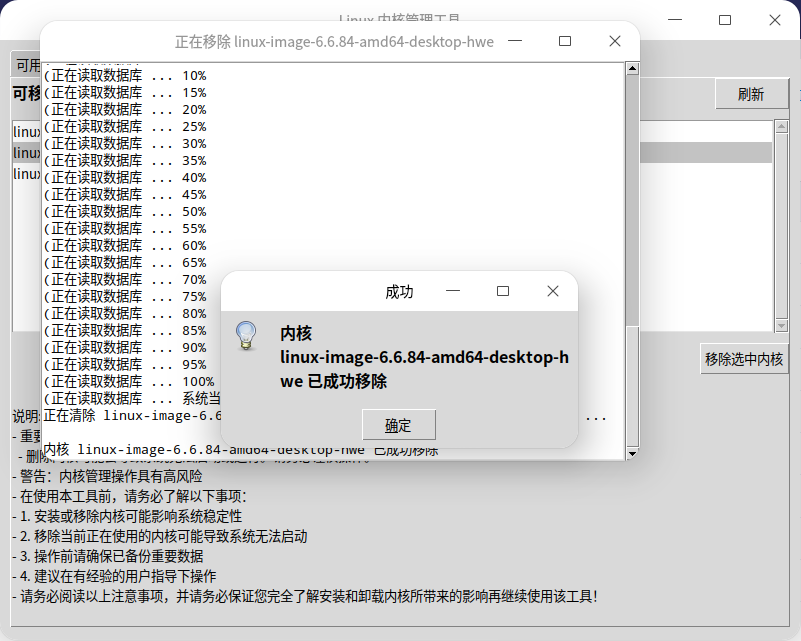Maximize the main kernel manager window

coord(725,20)
